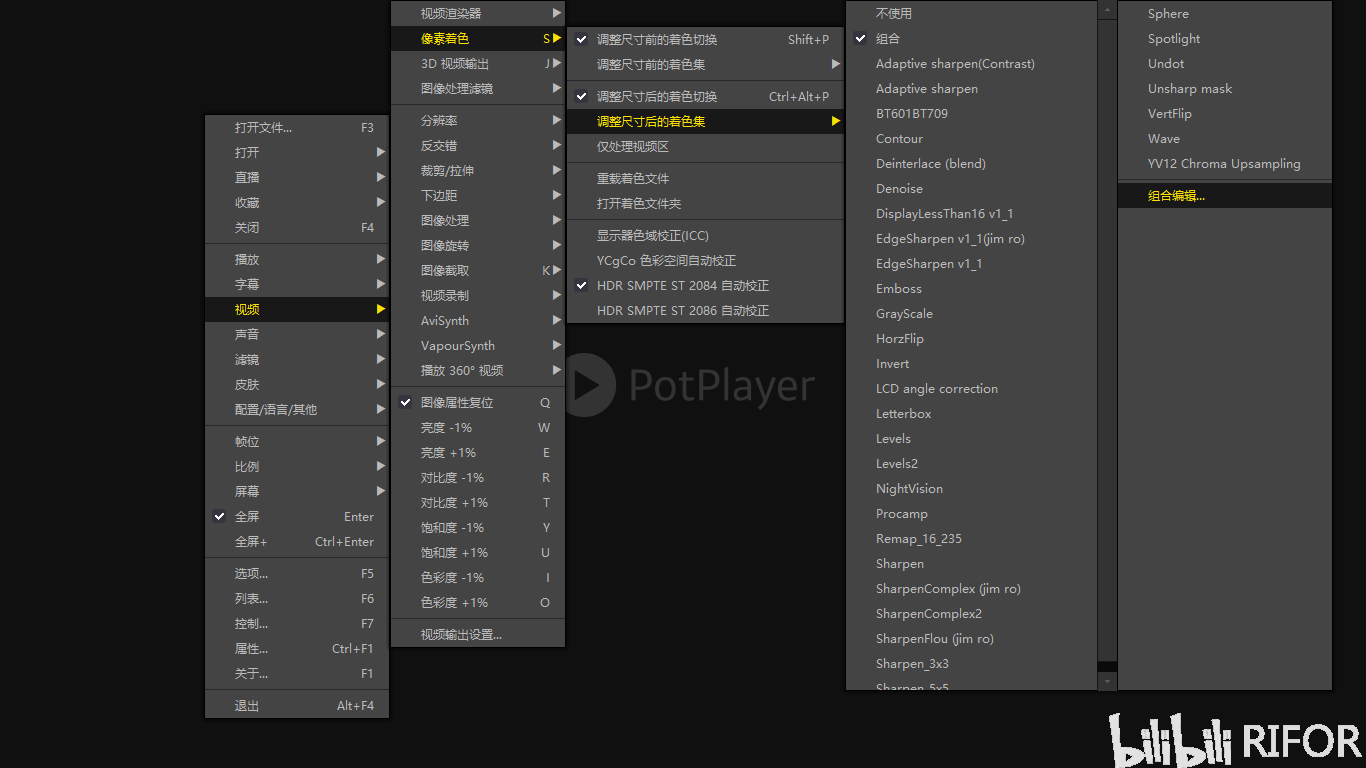Expand the 声音 submenu

tap(297, 335)
